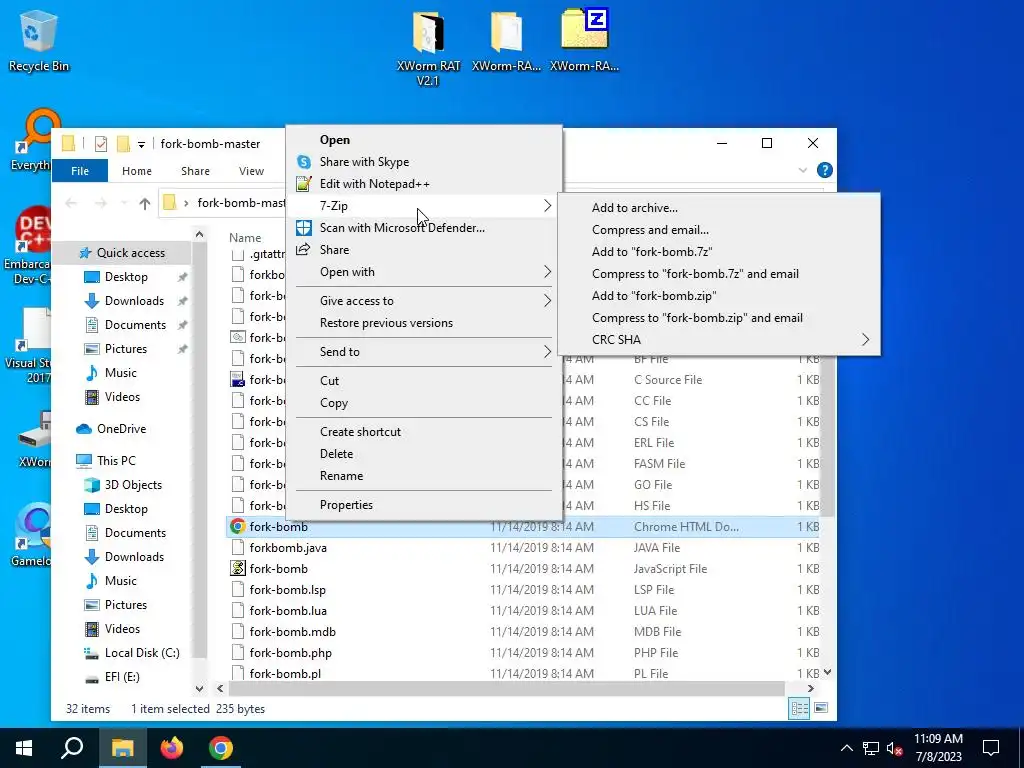The height and width of the screenshot is (768, 1024).
Task: Expand the Open with submenu arrow
Action: click(547, 272)
